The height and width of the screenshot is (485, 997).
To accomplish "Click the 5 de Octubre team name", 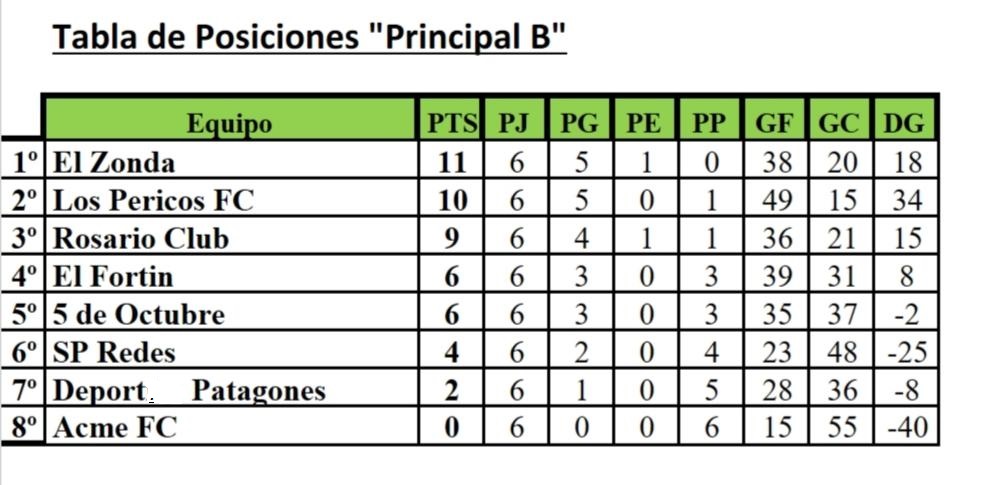I will (138, 314).
